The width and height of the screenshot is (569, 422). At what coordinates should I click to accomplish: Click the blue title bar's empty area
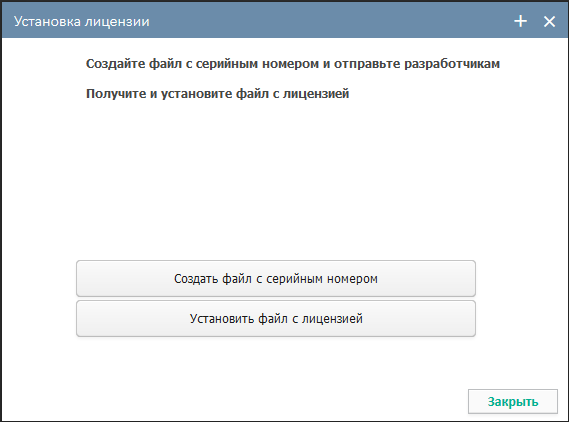point(327,21)
